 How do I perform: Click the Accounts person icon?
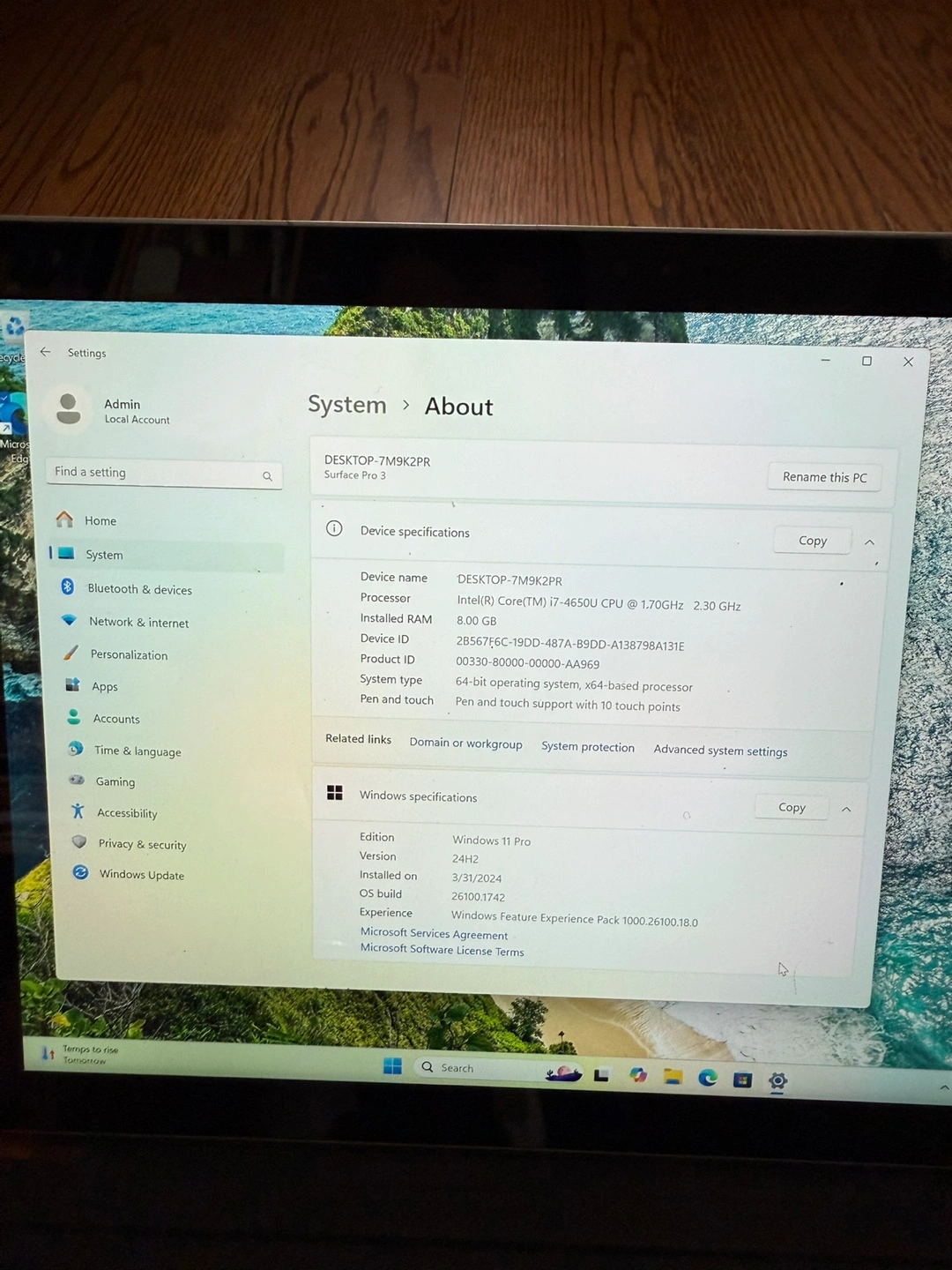tap(74, 717)
